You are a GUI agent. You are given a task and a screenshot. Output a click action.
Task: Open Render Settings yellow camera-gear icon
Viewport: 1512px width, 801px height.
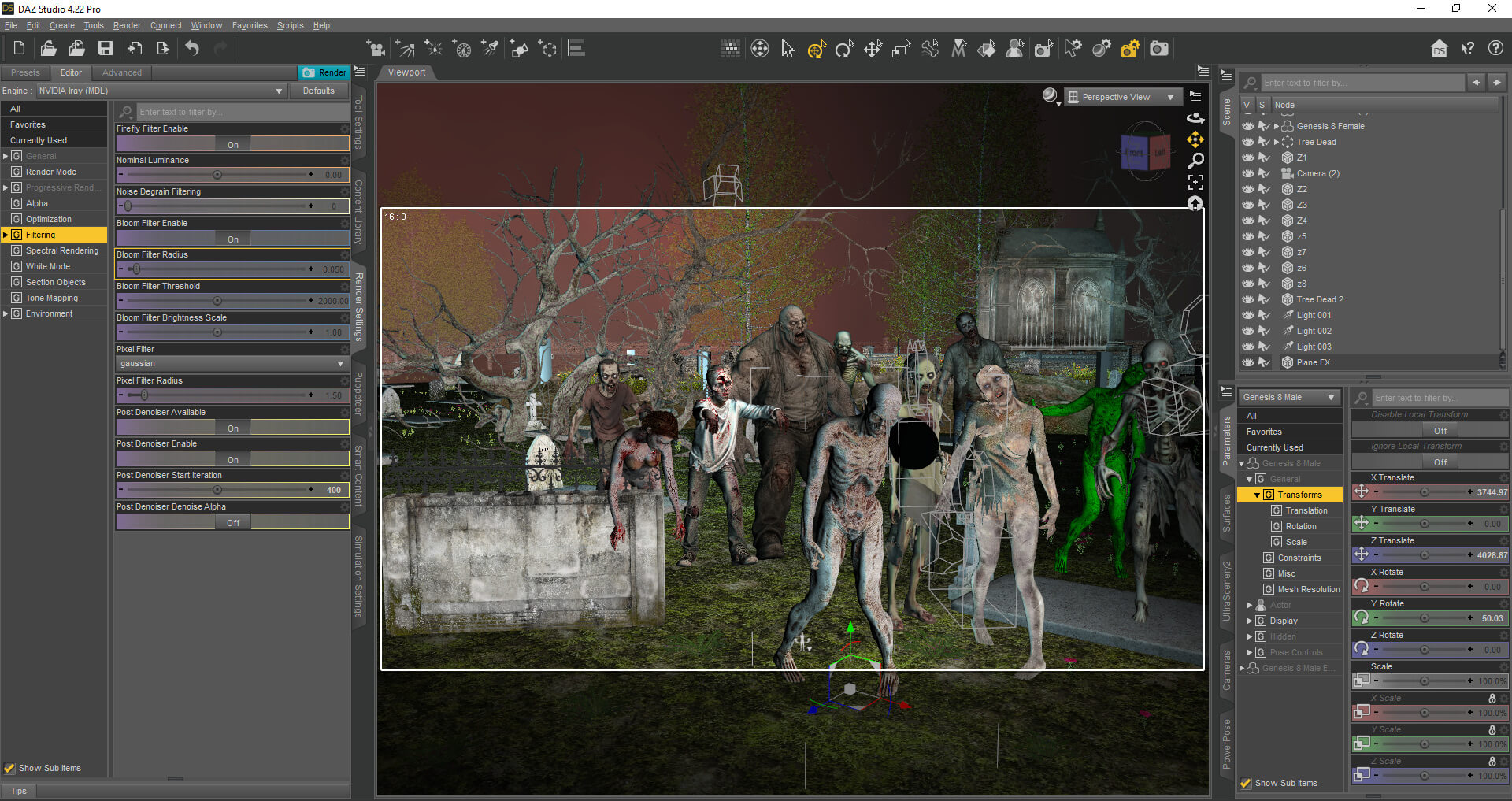1130,49
